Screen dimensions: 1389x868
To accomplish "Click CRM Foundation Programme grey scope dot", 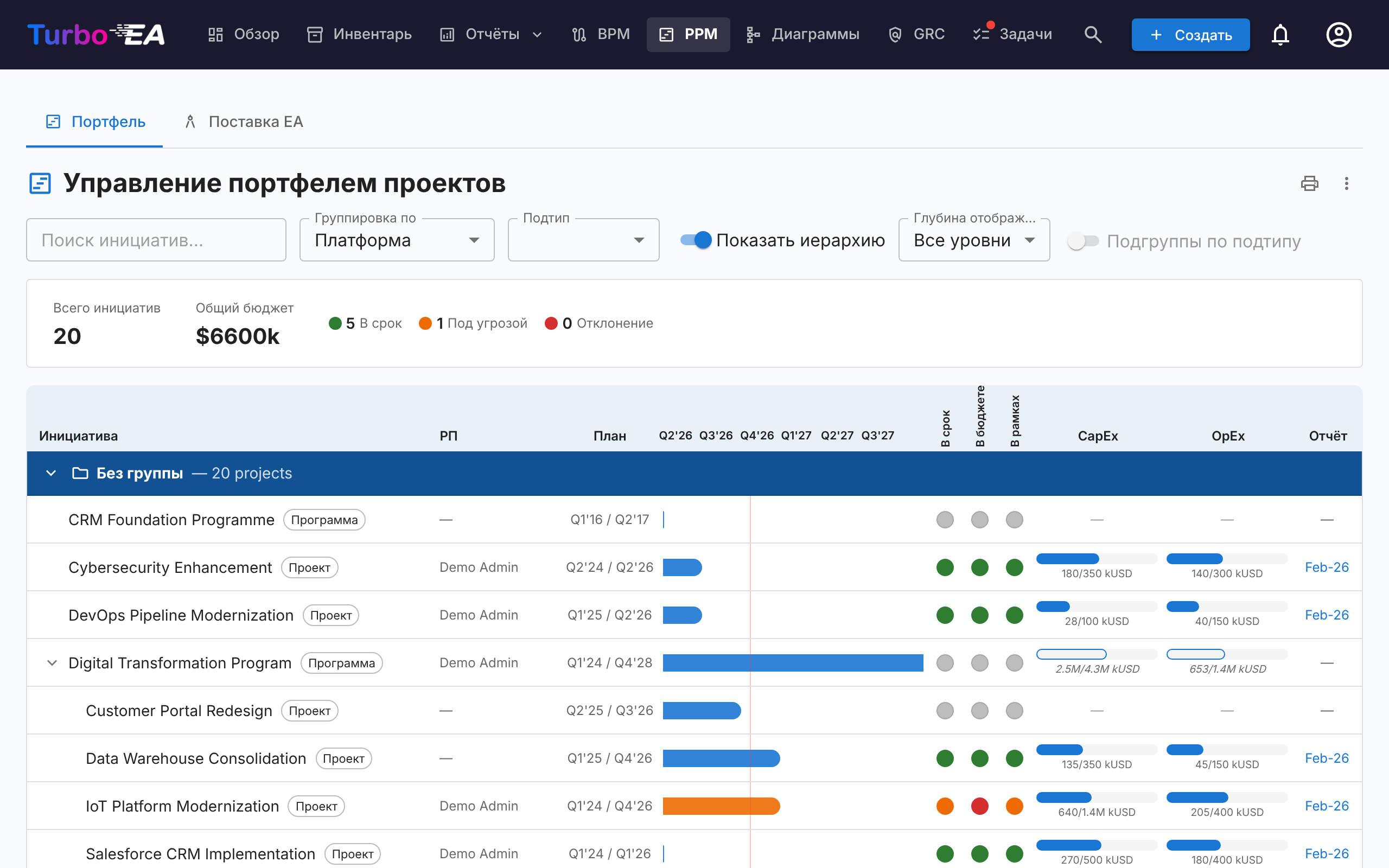I will click(x=1014, y=520).
